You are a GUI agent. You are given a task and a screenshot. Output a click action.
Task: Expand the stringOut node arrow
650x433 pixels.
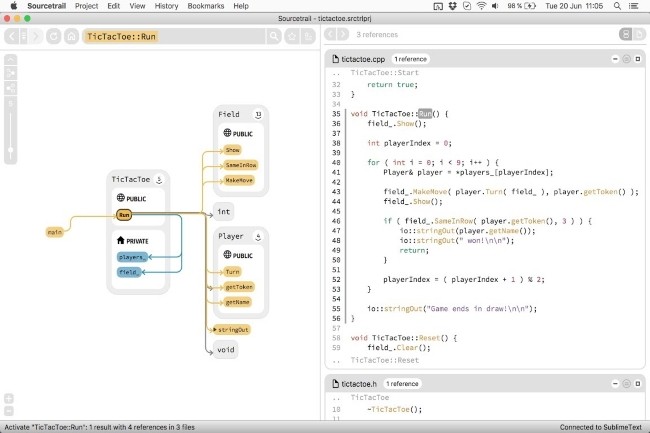click(215, 330)
